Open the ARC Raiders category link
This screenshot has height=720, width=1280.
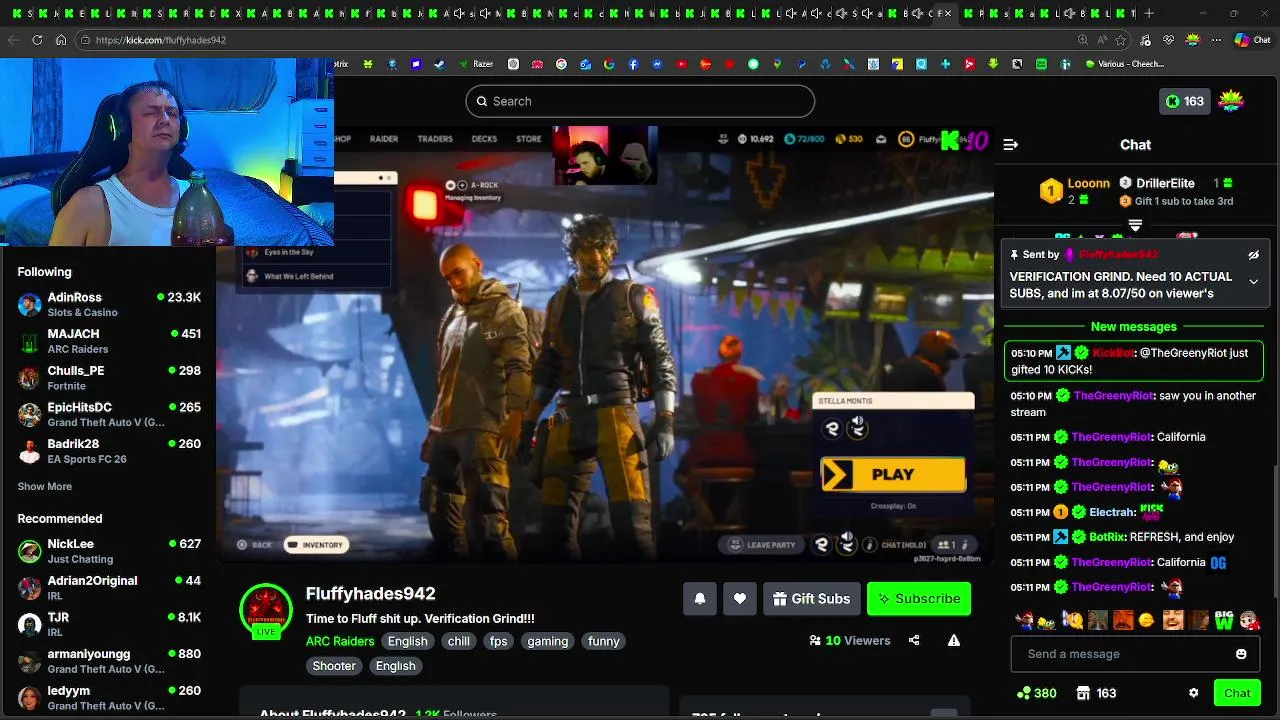coord(340,641)
